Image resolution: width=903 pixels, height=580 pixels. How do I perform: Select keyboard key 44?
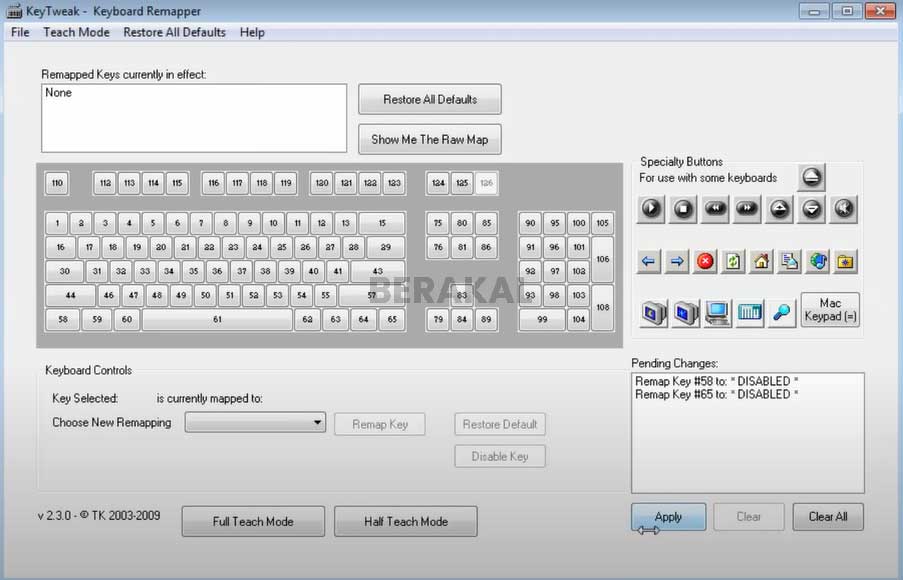coord(70,295)
